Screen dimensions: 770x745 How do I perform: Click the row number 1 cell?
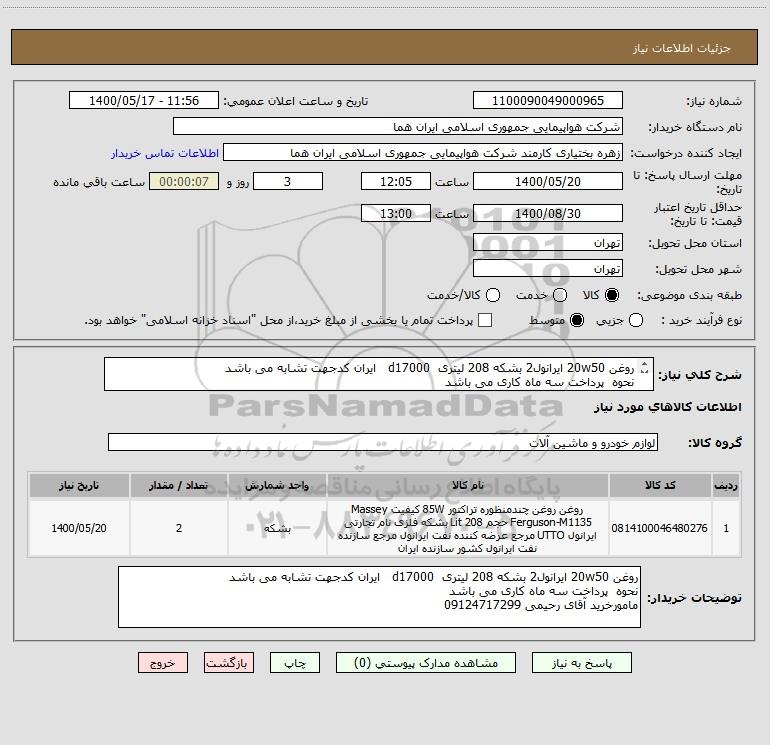[x=726, y=528]
